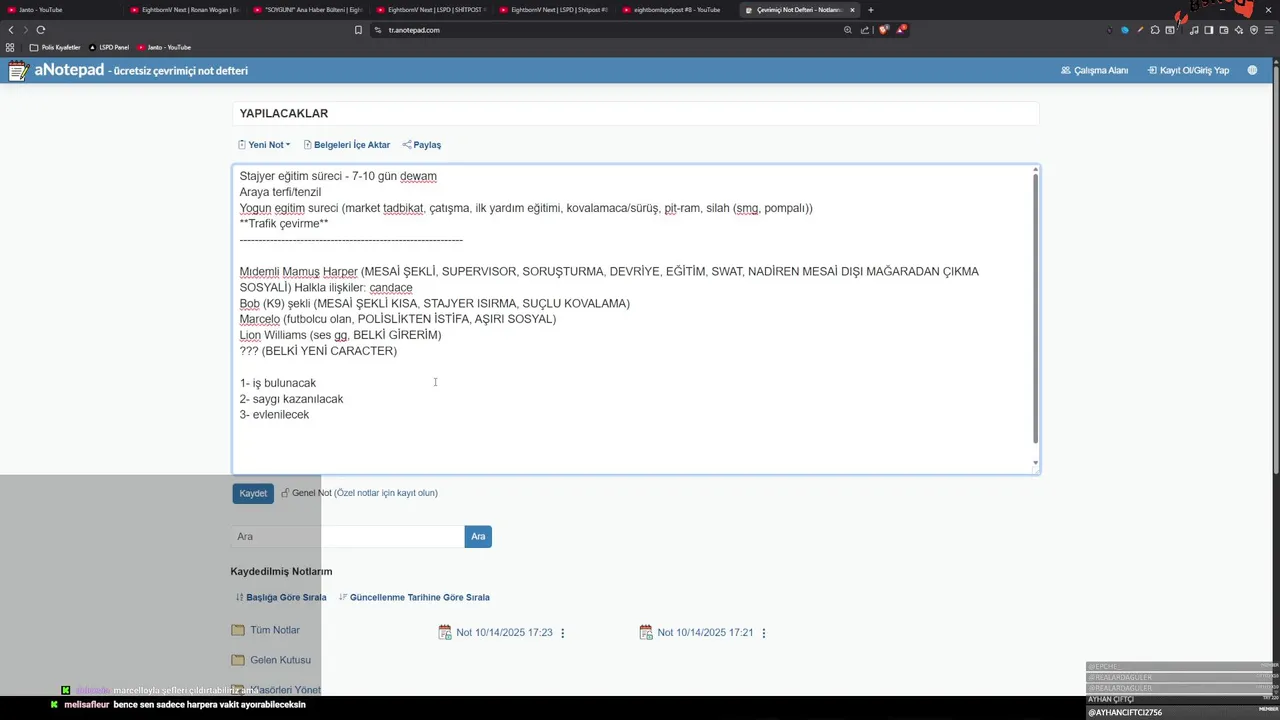Viewport: 1280px width, 720px height.
Task: Open Brave Rewards triangle icon
Action: pyautogui.click(x=900, y=30)
